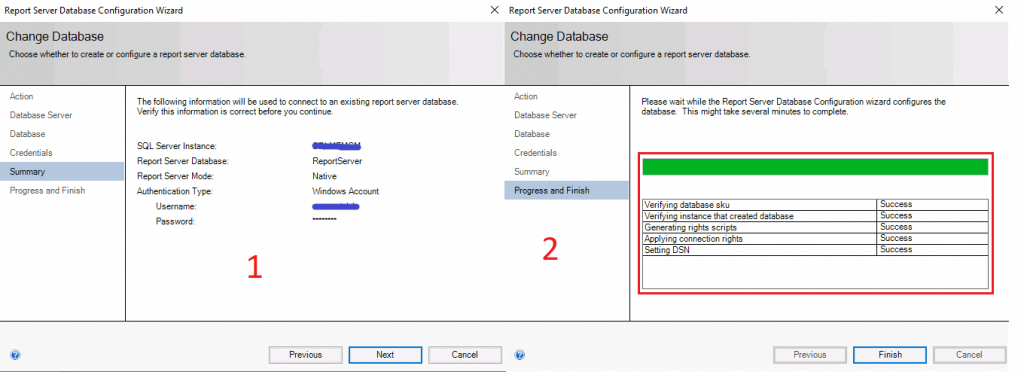
Task: Select Summary step in left wizard sidebar
Action: (62, 172)
